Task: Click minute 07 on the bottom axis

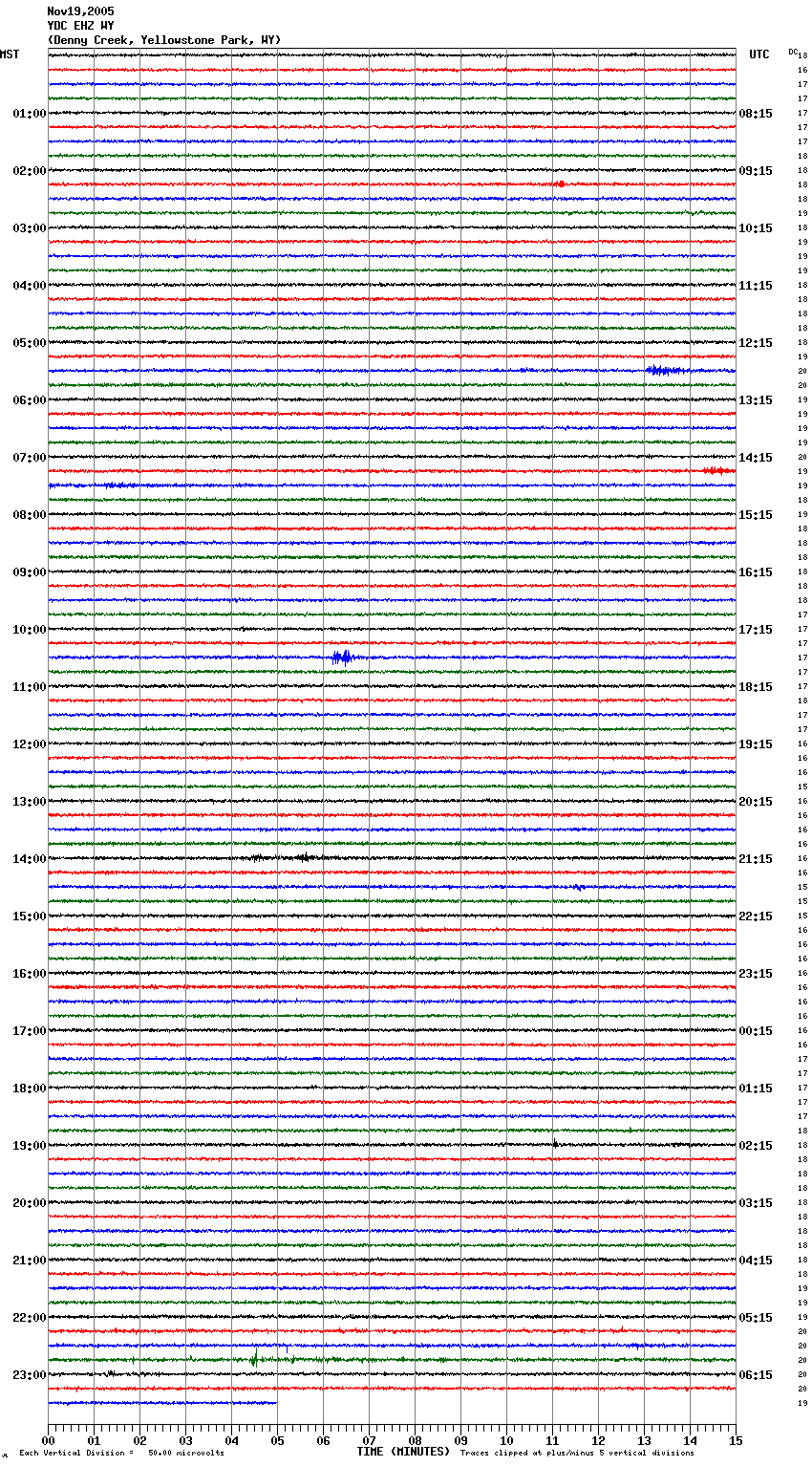Action: coord(369,1441)
